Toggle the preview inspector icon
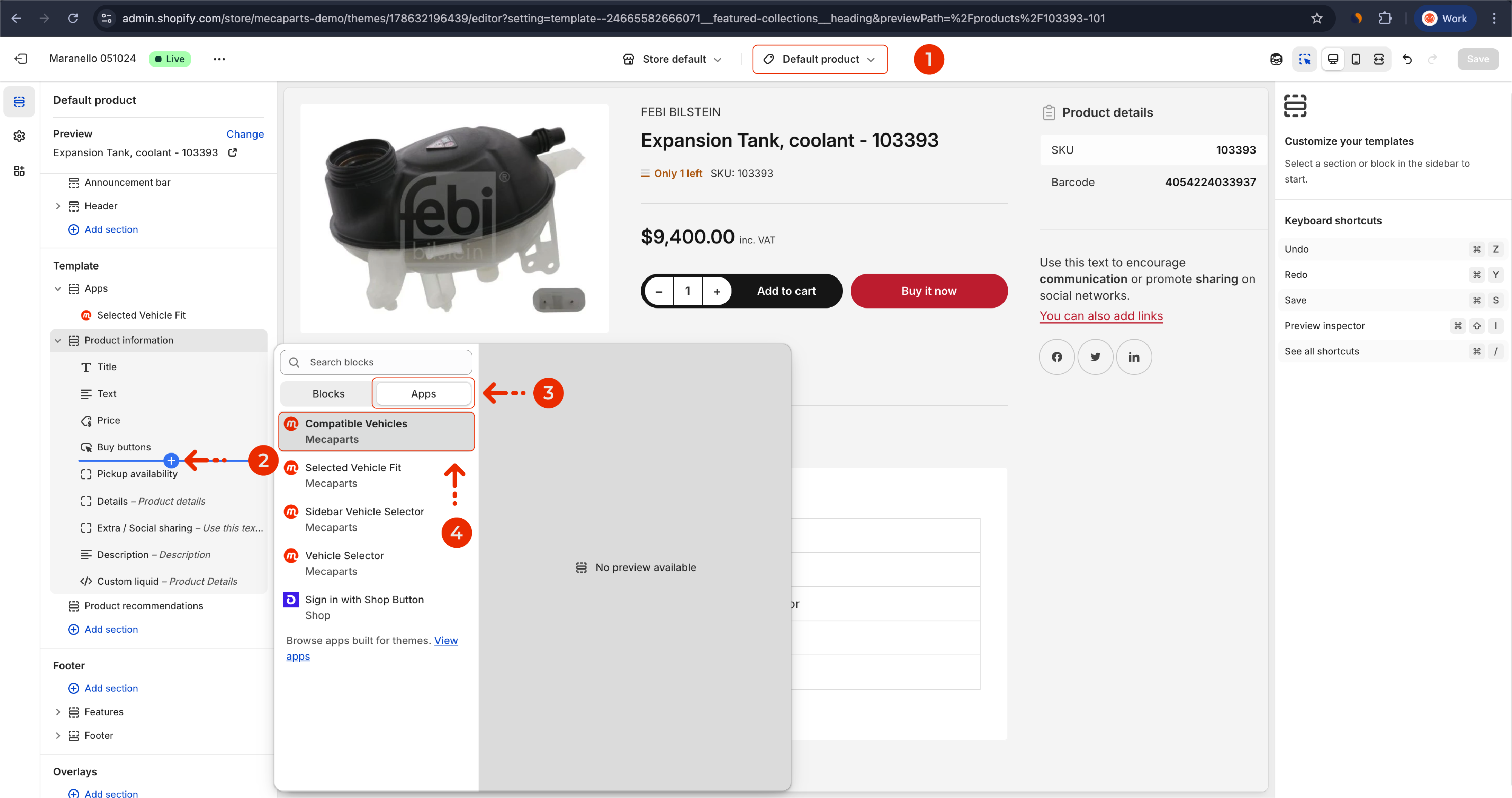 1304,59
